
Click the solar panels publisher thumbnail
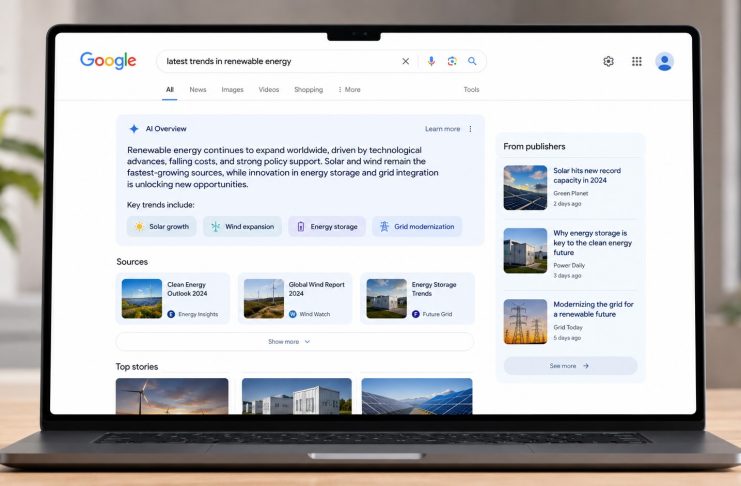[x=525, y=187]
